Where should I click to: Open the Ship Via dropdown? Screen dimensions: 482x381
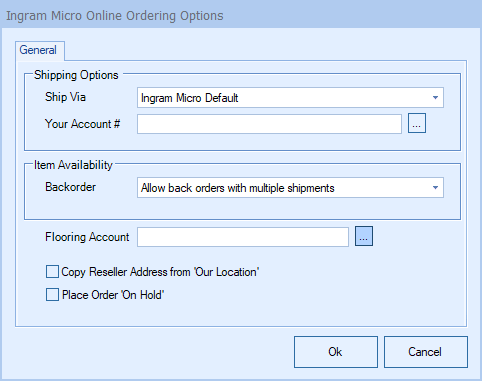(290, 98)
